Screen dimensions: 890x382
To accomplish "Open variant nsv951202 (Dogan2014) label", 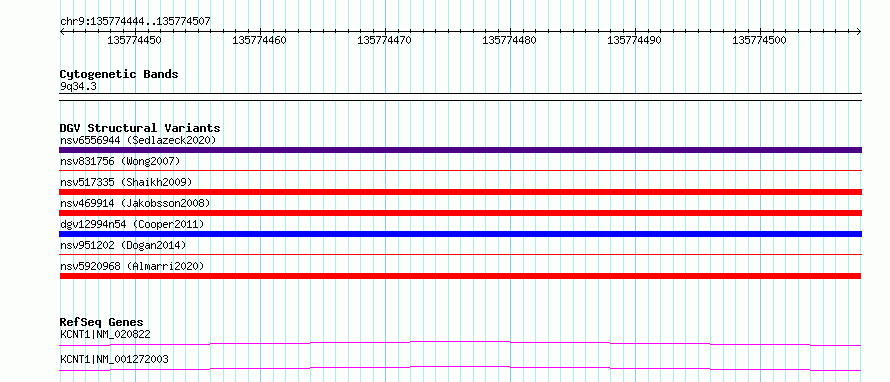I will [x=123, y=245].
